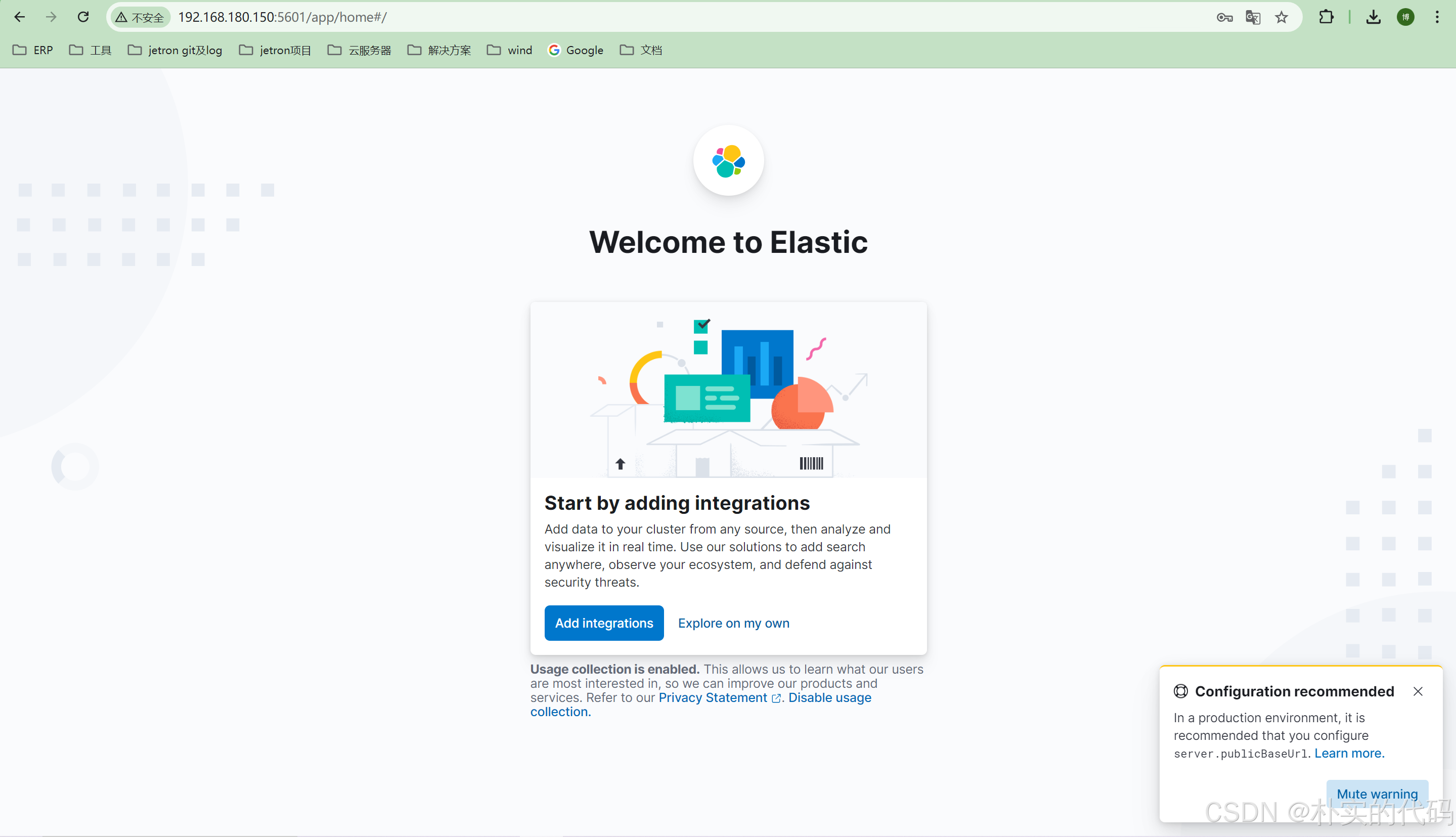Click the integrations illustration image

click(x=728, y=390)
